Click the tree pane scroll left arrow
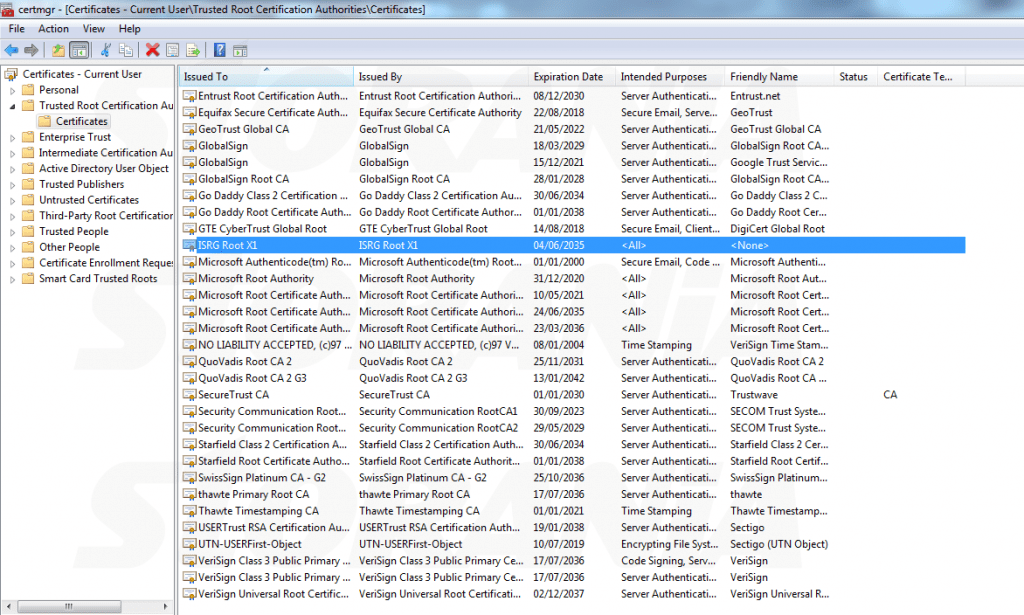1024x615 pixels. click(x=8, y=607)
